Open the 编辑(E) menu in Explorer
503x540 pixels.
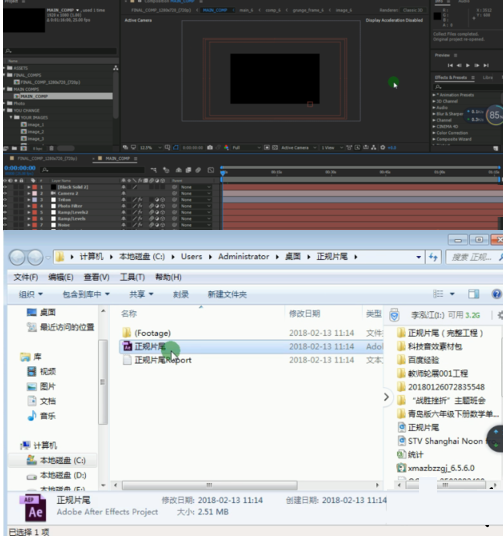[61, 277]
